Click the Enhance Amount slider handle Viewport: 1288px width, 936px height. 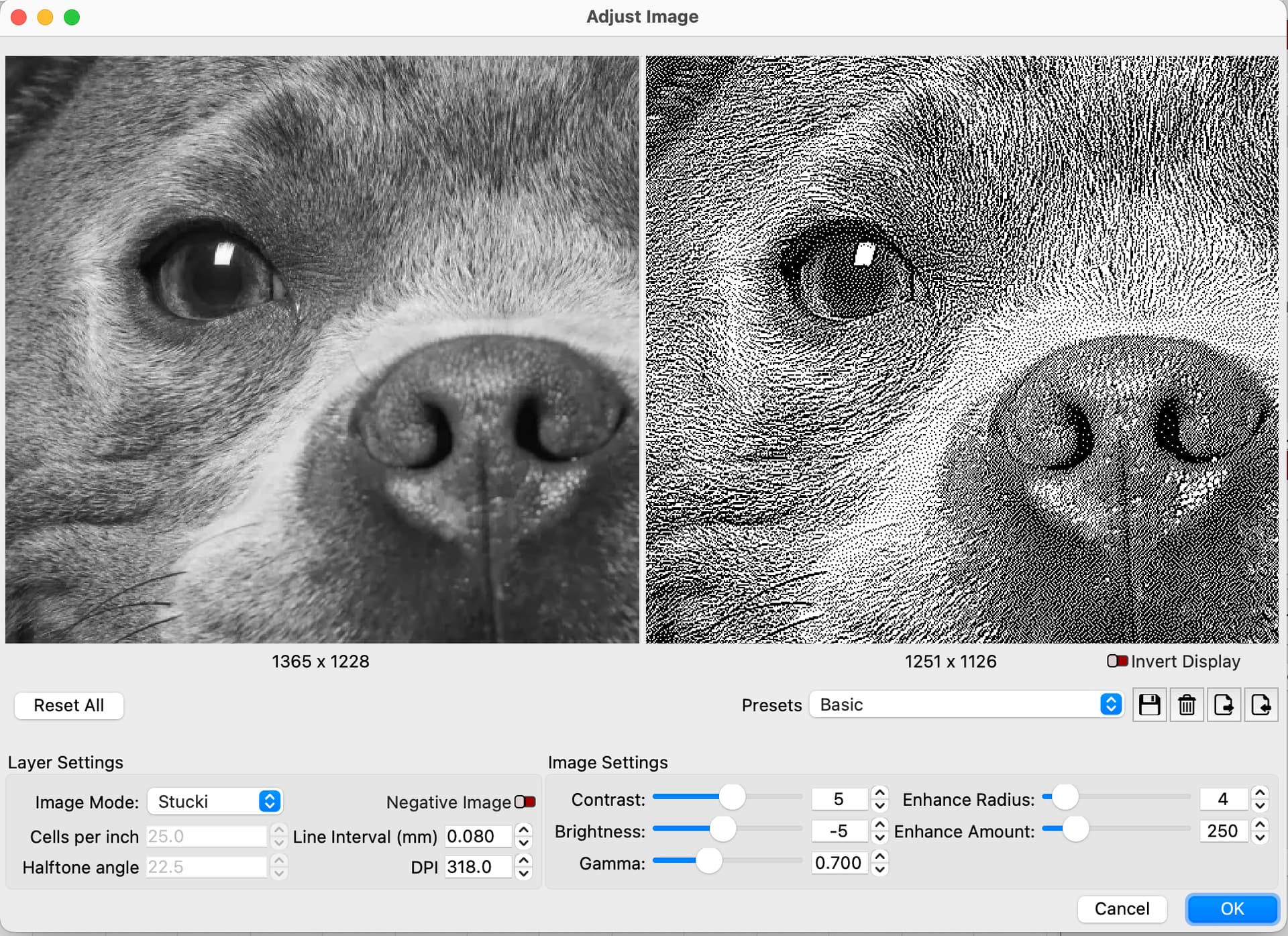(1075, 829)
